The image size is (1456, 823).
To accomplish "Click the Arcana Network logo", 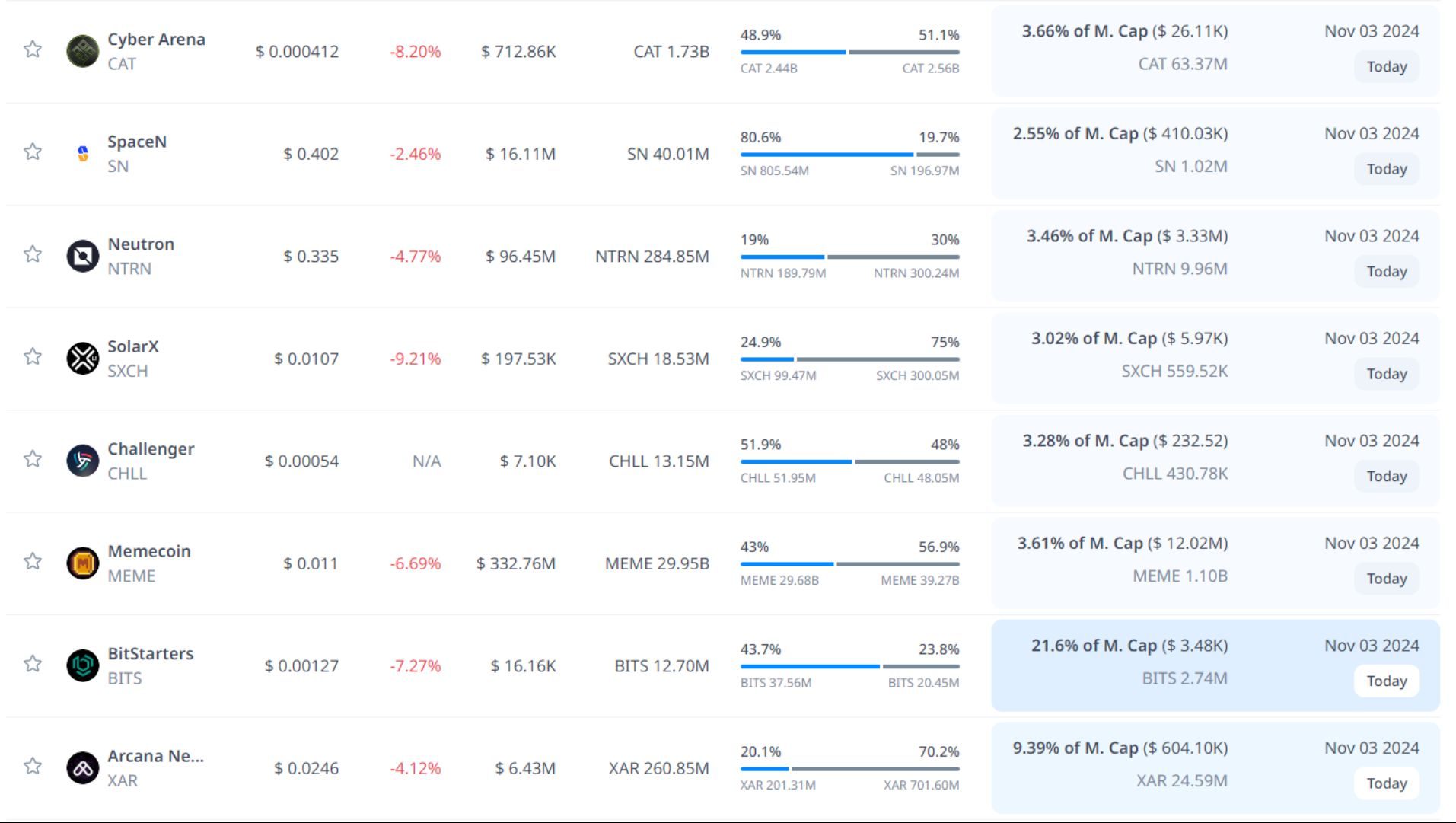I will 82,768.
